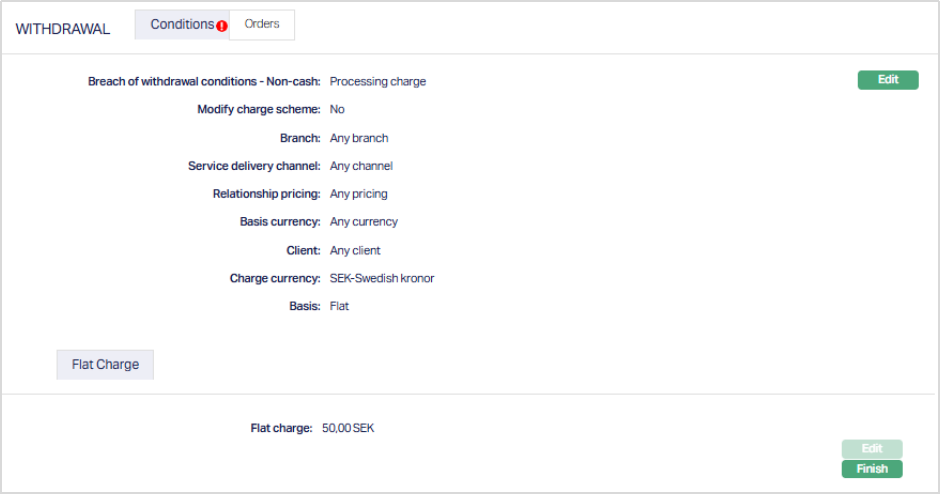Screen dimensions: 940x494
Task: Click the 'Any client' value
Action: (x=355, y=250)
